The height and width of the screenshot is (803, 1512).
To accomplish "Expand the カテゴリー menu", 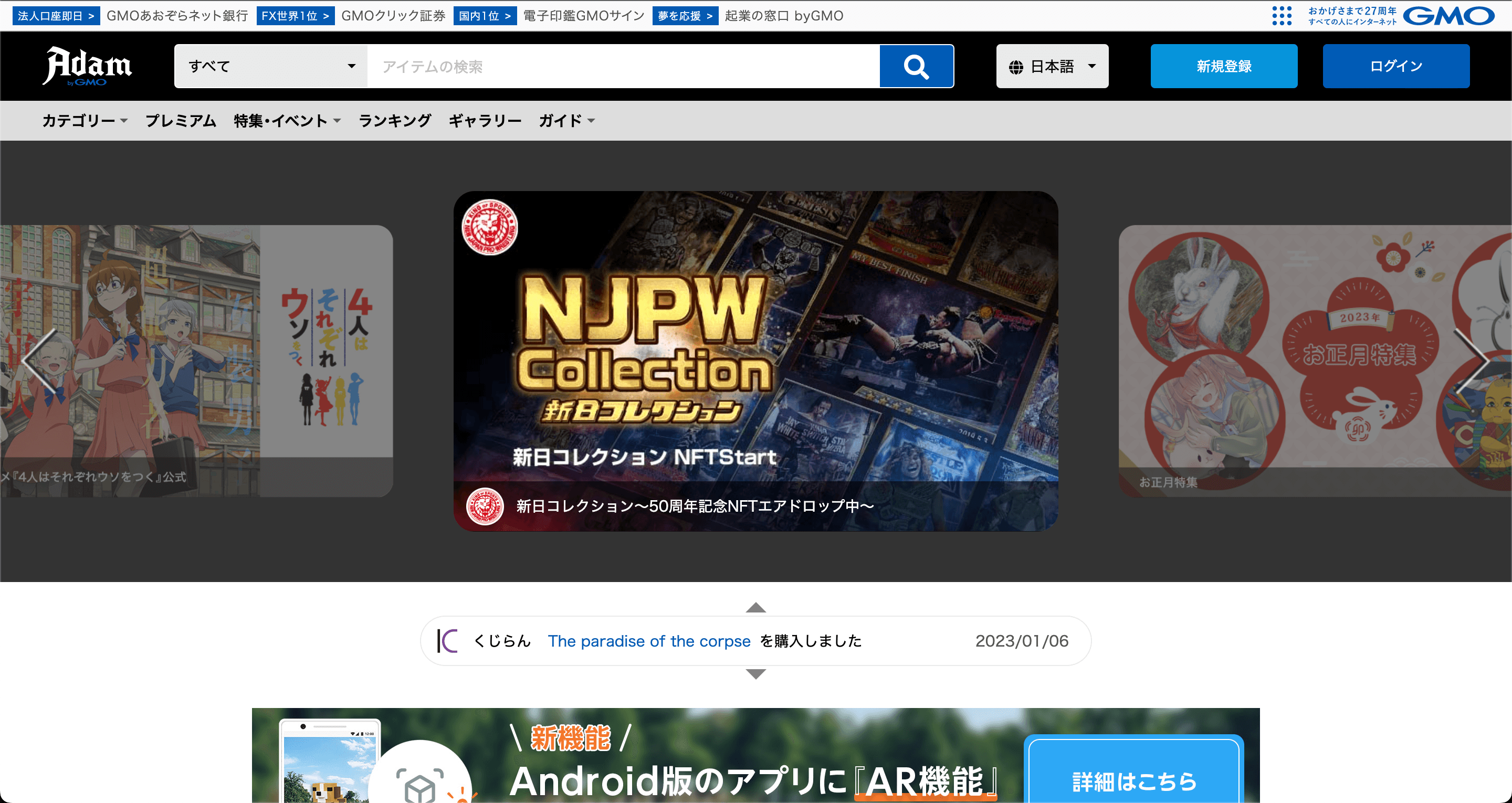I will pos(85,121).
